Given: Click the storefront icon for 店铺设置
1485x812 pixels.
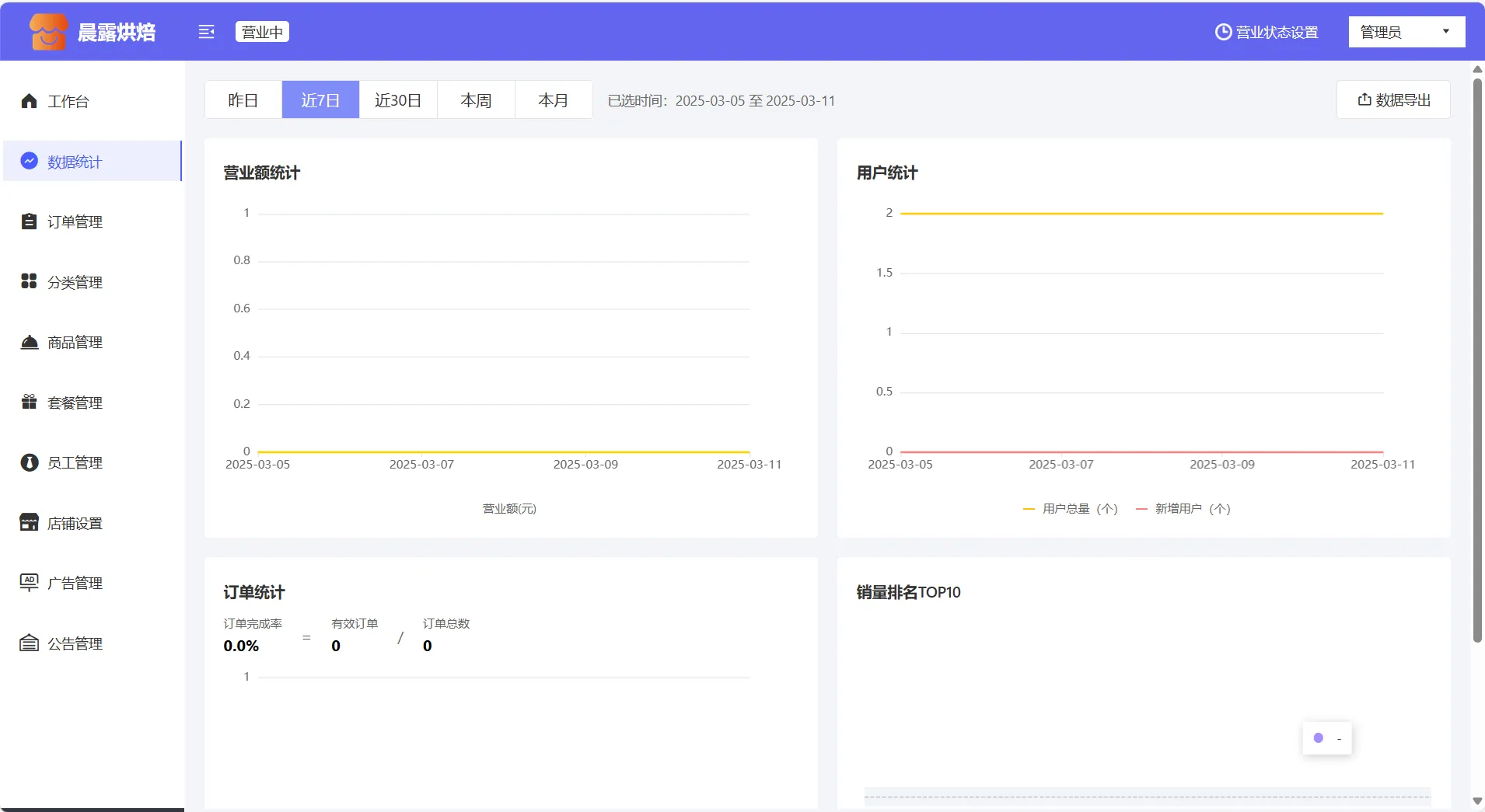Looking at the screenshot, I should tap(30, 522).
